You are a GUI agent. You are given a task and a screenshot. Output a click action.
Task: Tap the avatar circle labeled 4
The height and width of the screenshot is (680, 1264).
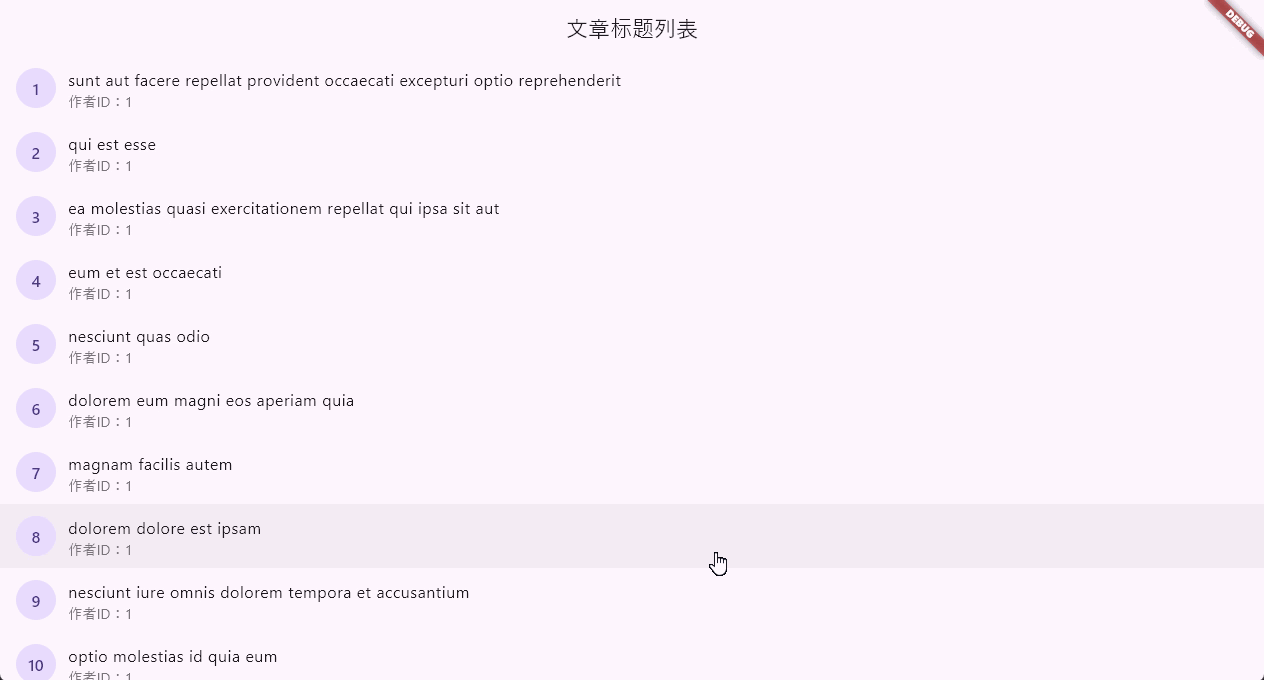pyautogui.click(x=36, y=281)
